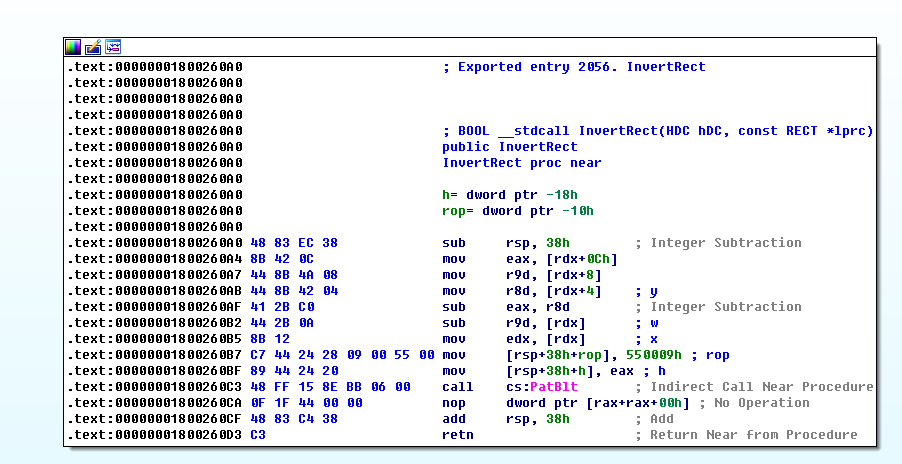Click the '; y' comment

click(x=647, y=292)
